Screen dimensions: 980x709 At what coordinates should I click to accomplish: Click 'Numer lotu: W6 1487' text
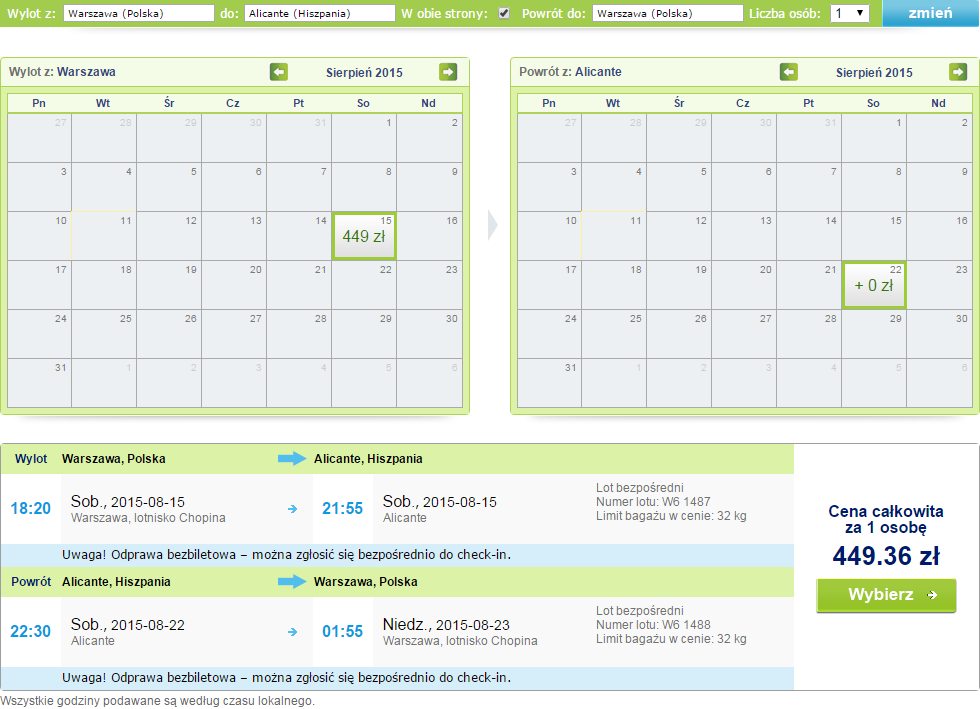pos(653,501)
